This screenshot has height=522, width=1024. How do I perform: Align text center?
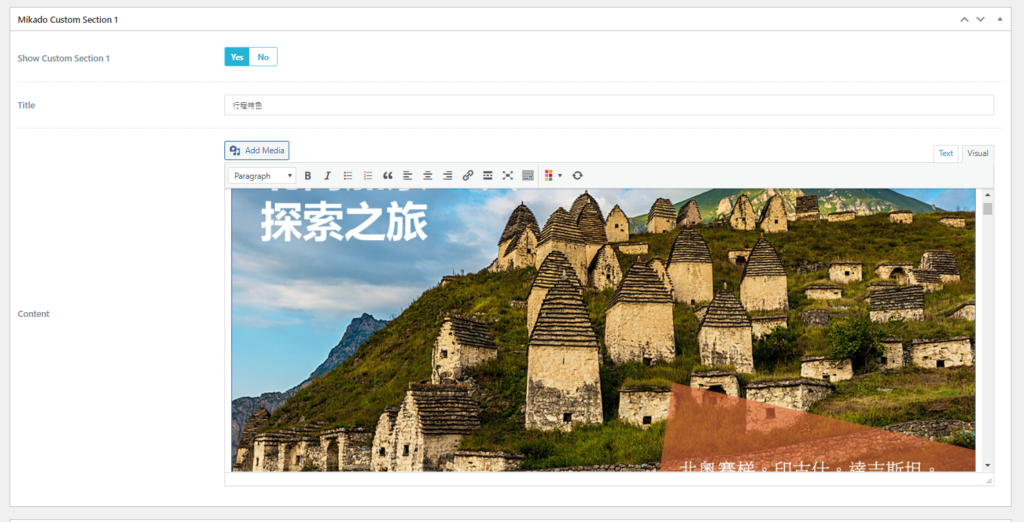(x=428, y=176)
